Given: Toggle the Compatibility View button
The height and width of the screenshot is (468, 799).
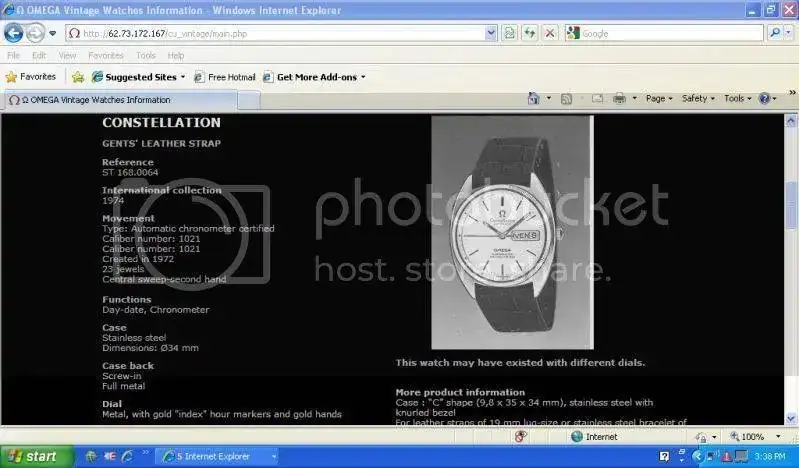Looking at the screenshot, I should coord(509,34).
